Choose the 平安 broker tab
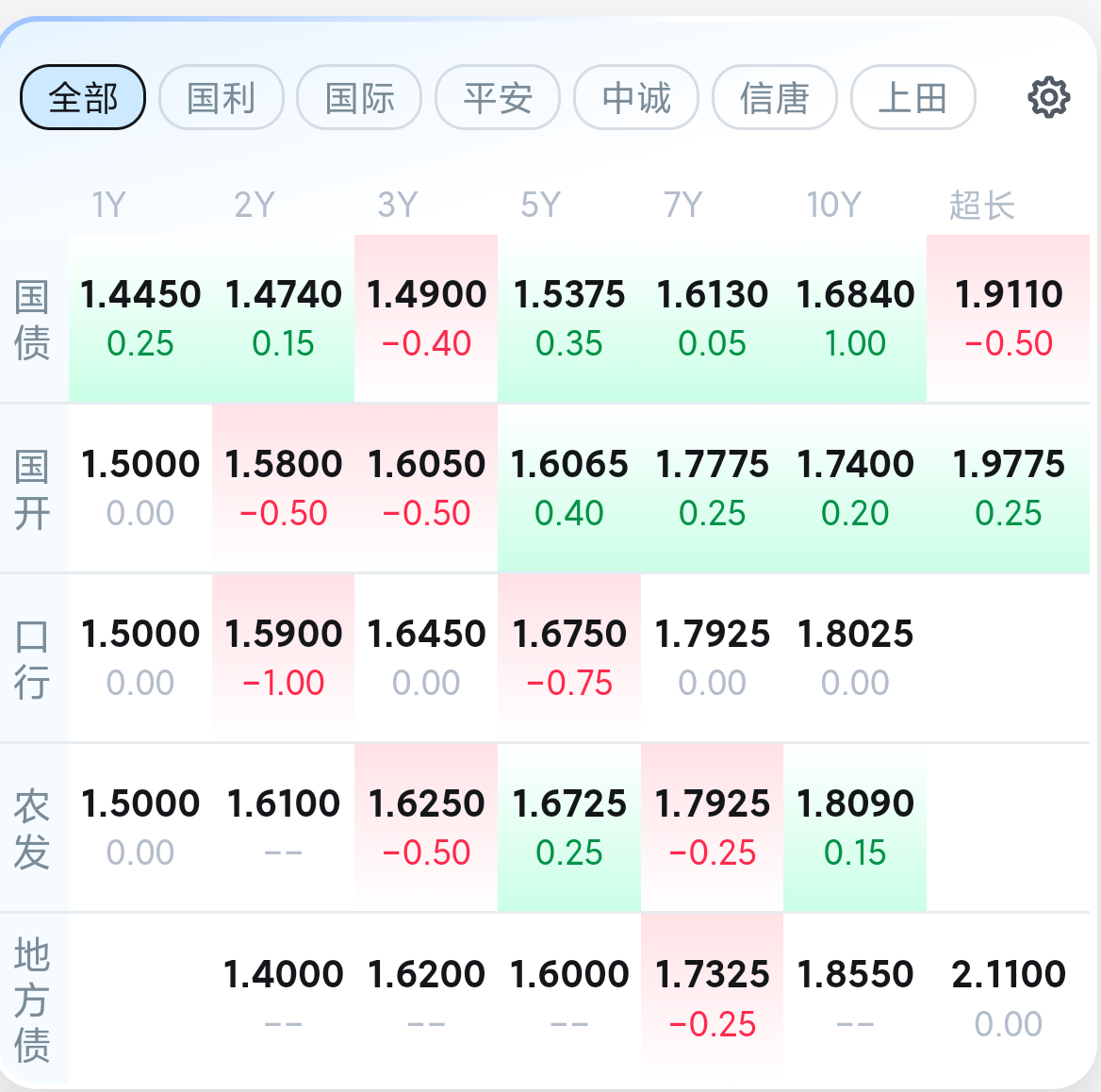This screenshot has width=1101, height=1092. point(498,97)
